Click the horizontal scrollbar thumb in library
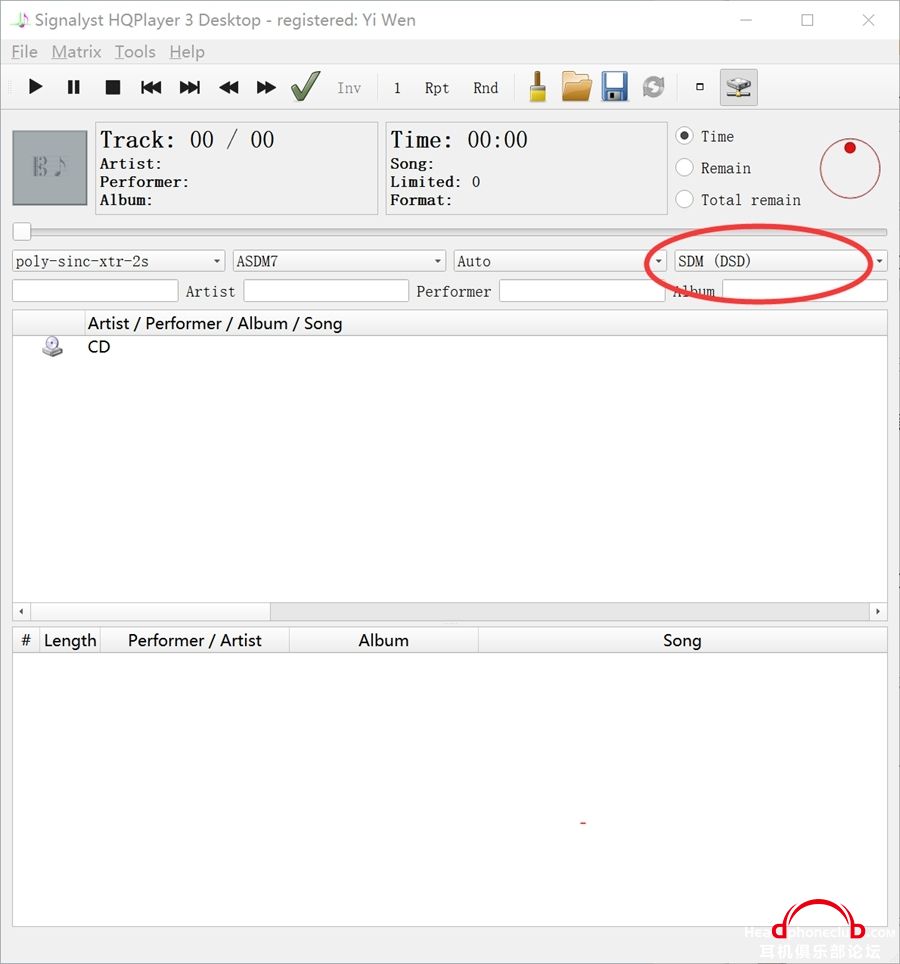The width and height of the screenshot is (900, 964). tap(151, 611)
